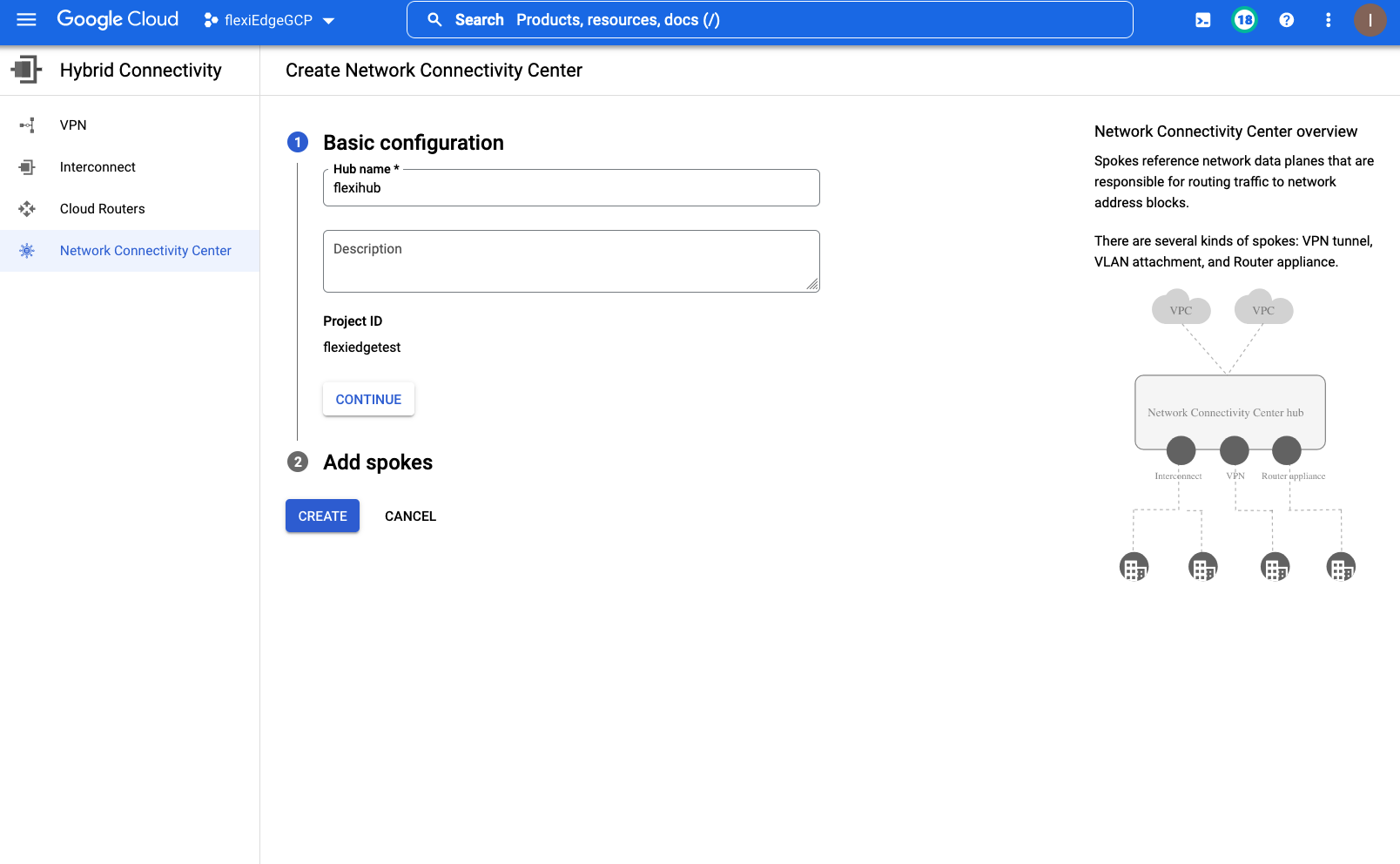This screenshot has height=864, width=1400.
Task: Open the user account avatar
Action: (1370, 20)
